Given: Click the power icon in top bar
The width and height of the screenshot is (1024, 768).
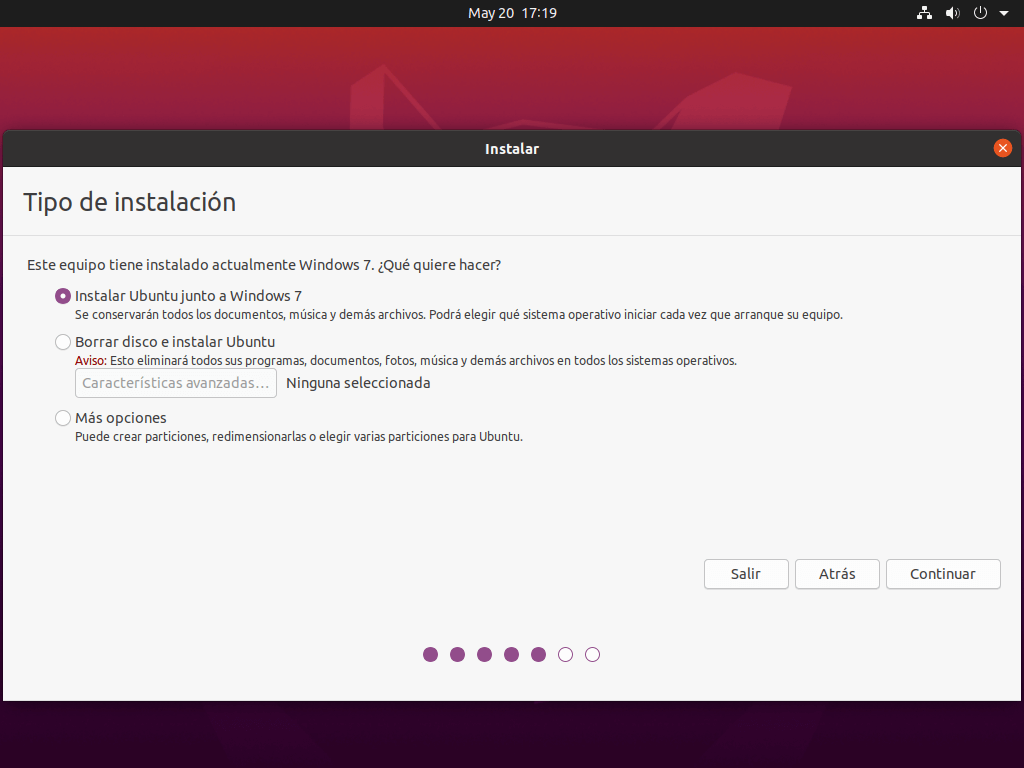Looking at the screenshot, I should click(980, 13).
